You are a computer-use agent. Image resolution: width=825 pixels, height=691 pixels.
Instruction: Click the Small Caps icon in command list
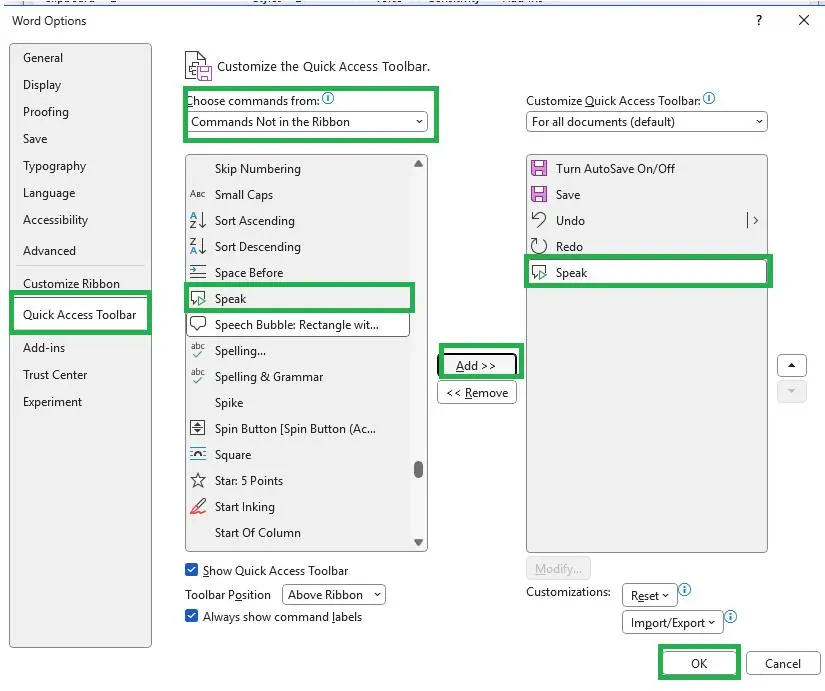(x=197, y=194)
